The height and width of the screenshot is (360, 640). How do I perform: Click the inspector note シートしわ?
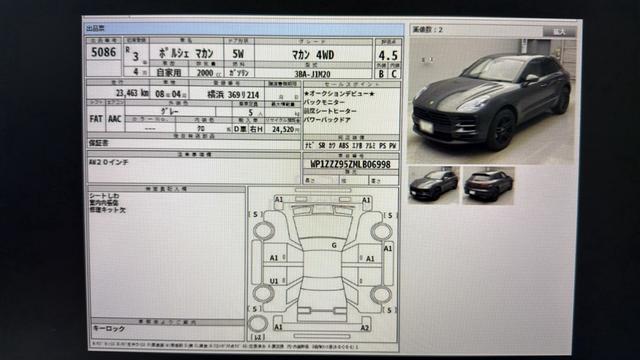point(104,196)
